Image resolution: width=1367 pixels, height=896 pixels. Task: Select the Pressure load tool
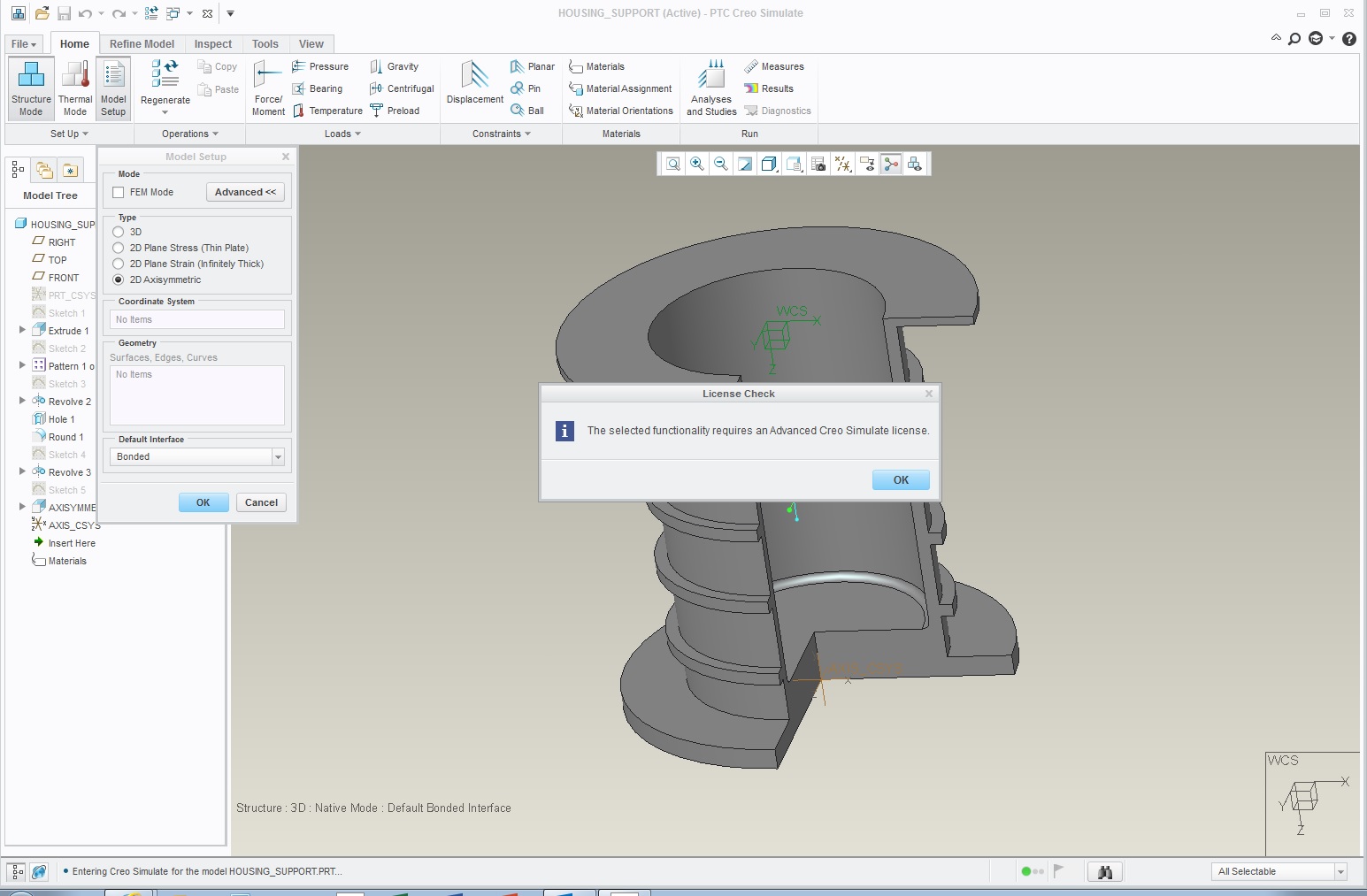click(321, 66)
